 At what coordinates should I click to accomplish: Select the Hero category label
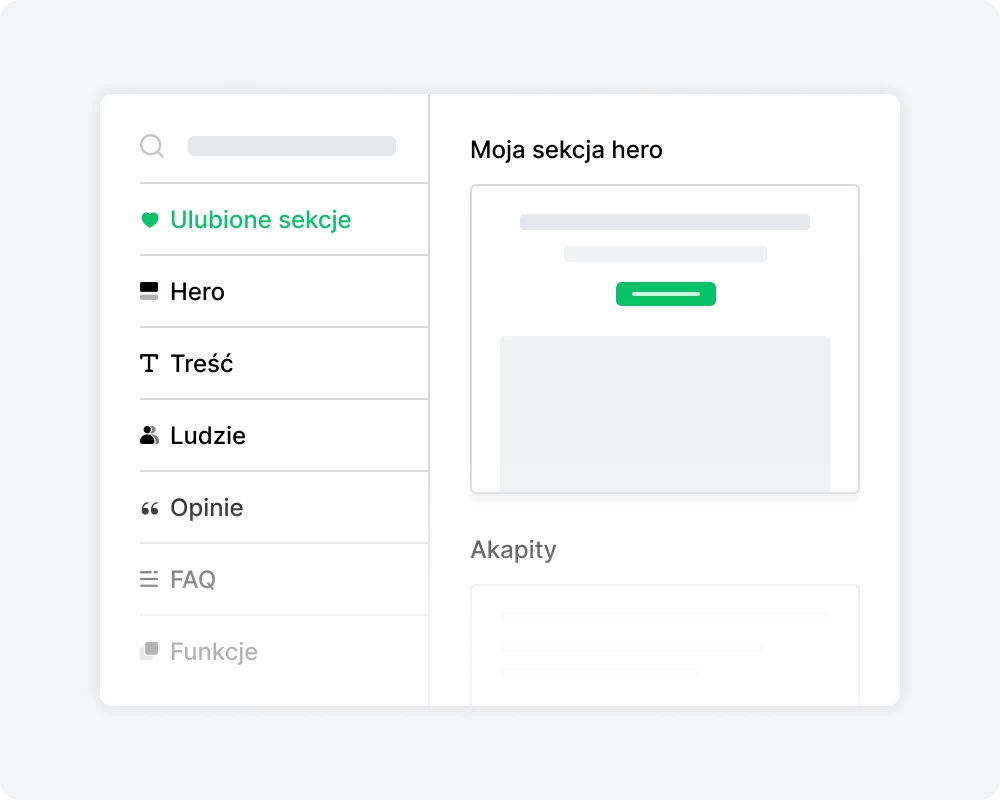[x=198, y=292]
